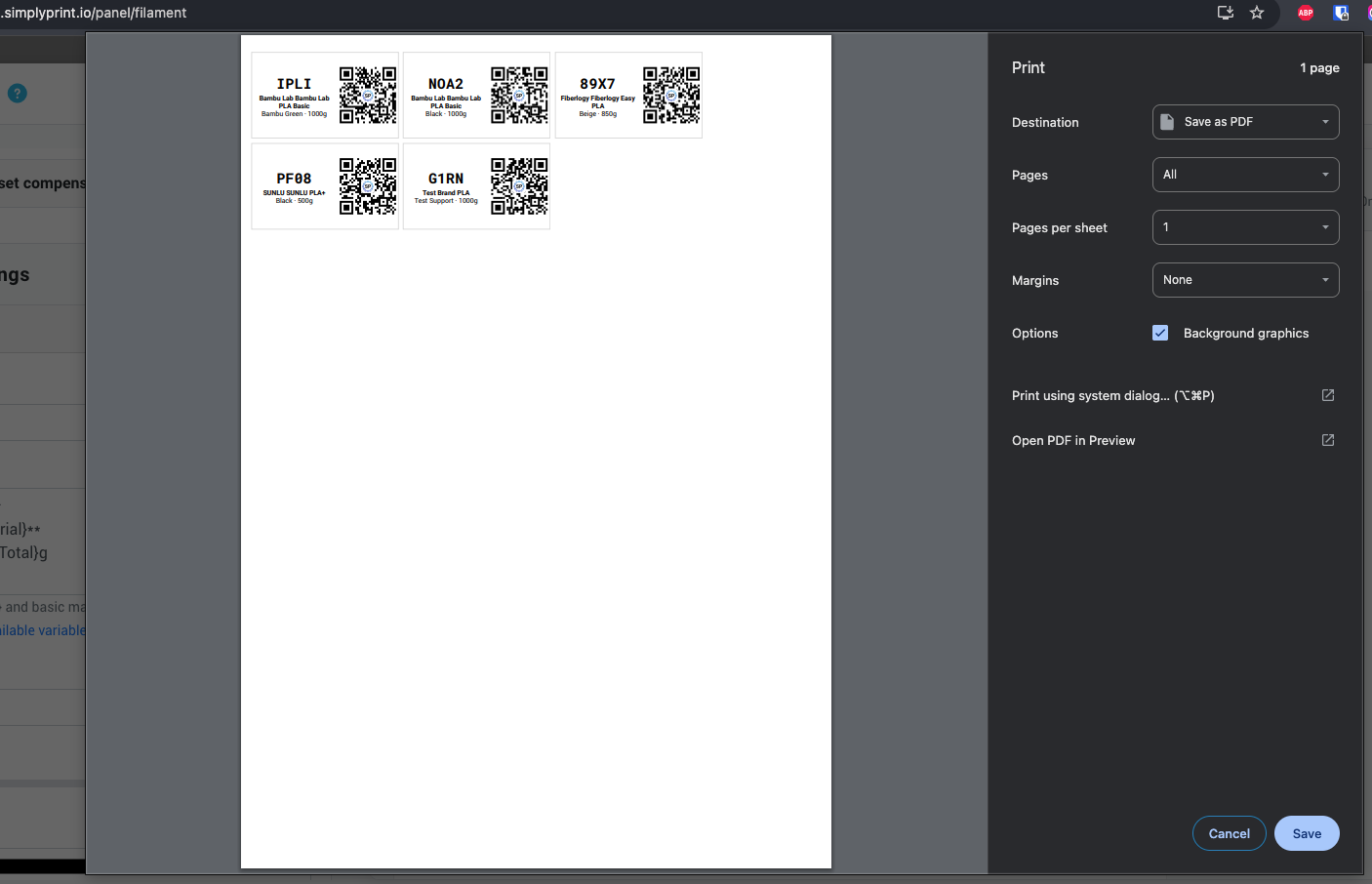This screenshot has width=1372, height=884.
Task: Click the IPLI label code text
Action: tap(294, 84)
